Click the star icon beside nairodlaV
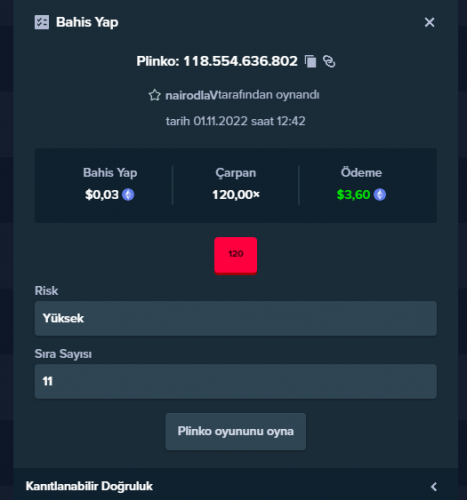The image size is (467, 500). pos(154,95)
